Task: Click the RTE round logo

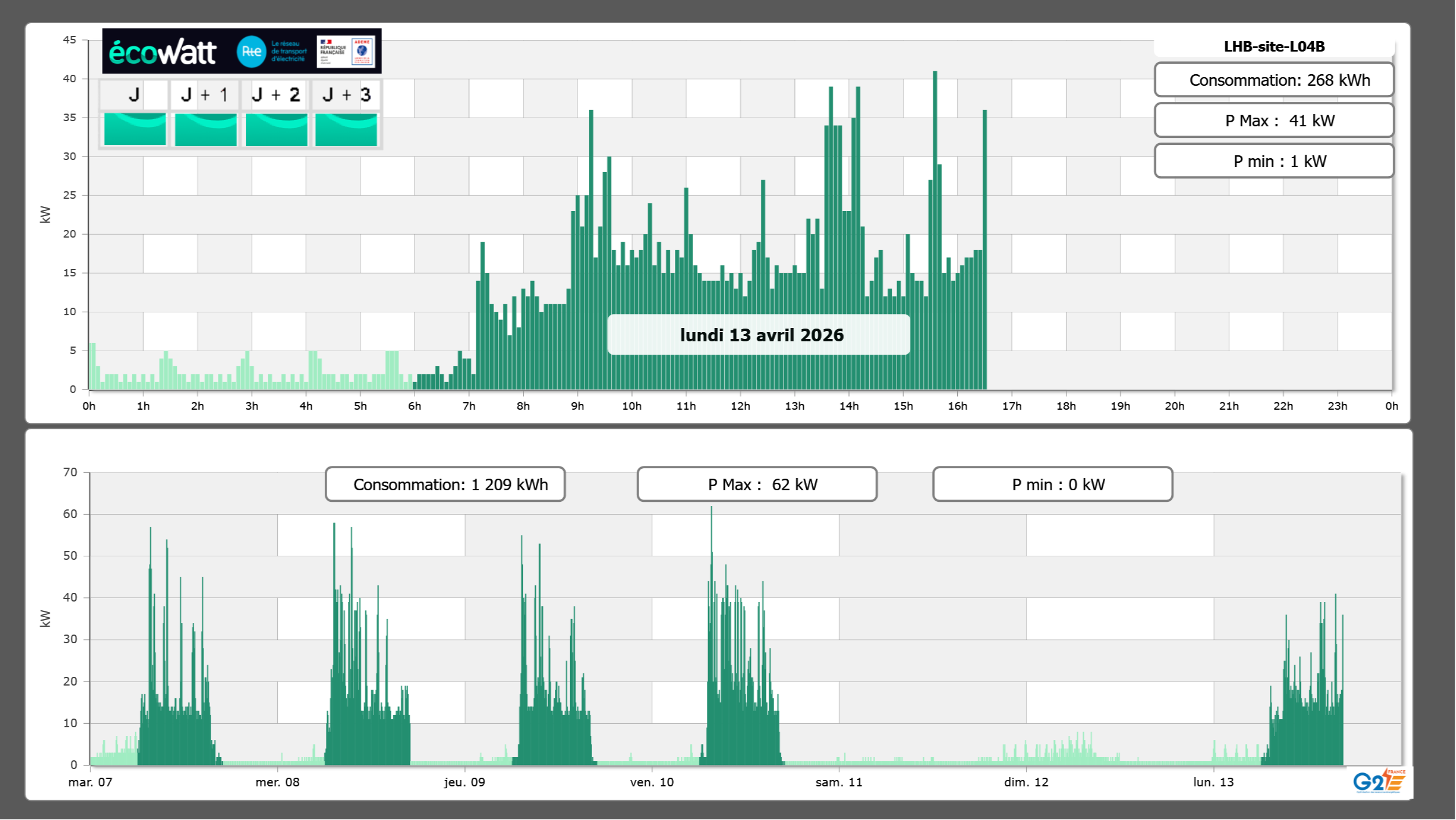Action: click(251, 52)
